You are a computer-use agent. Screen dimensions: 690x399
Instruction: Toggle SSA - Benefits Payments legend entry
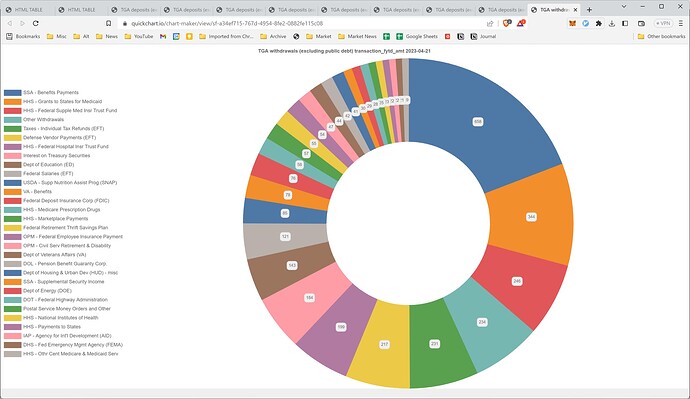click(41, 93)
